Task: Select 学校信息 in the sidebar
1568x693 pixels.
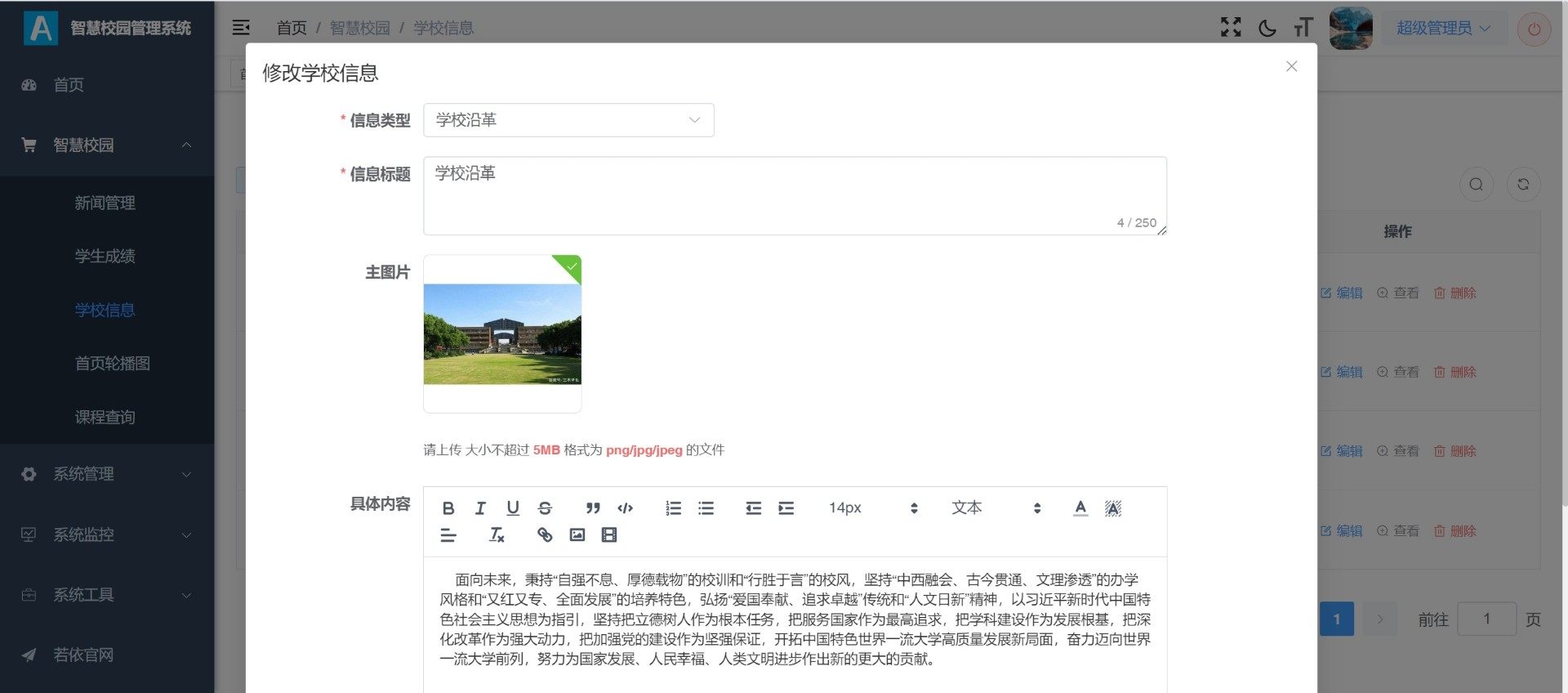Action: tap(107, 310)
